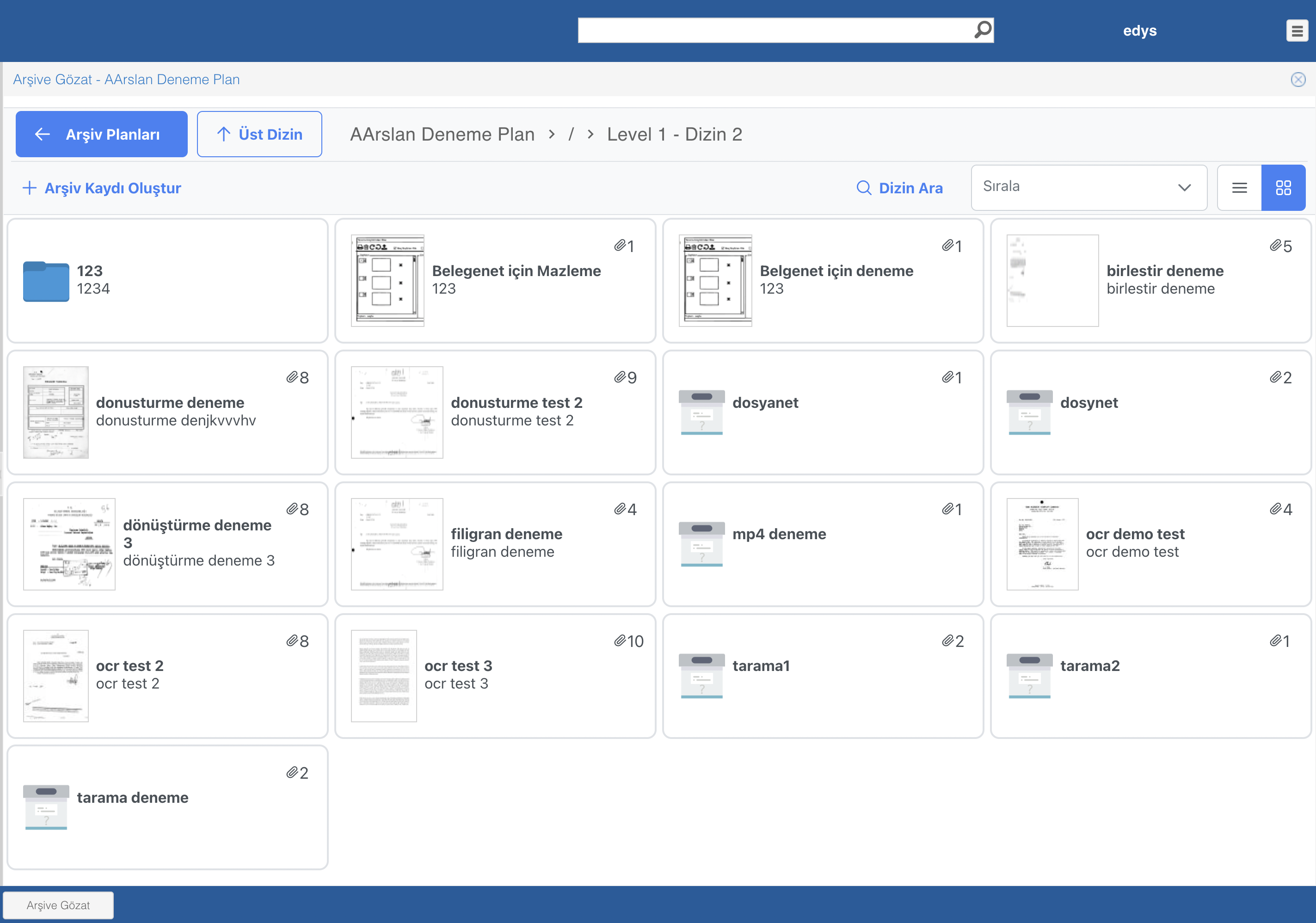Click the search magnifier icon in top bar
The image size is (1316, 923).
click(x=983, y=29)
